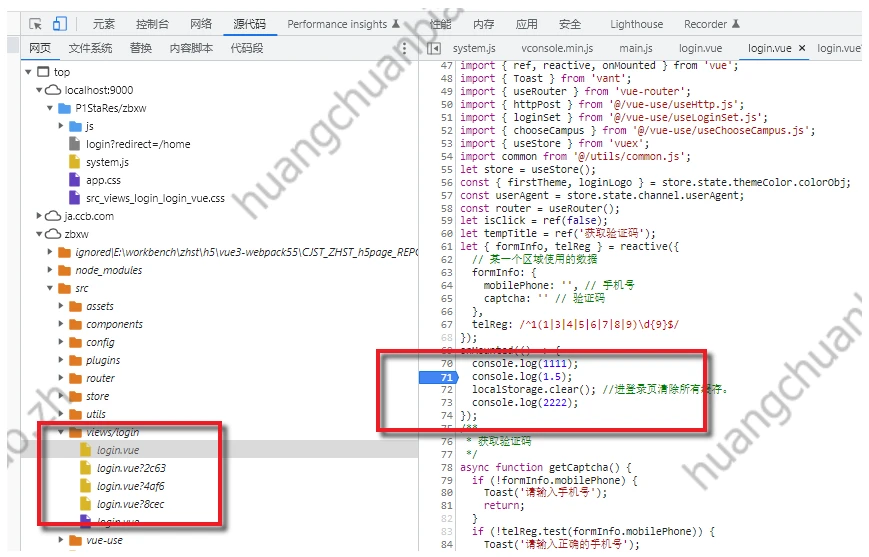
Task: Open login.vue?8cec in the tree
Action: 131,504
